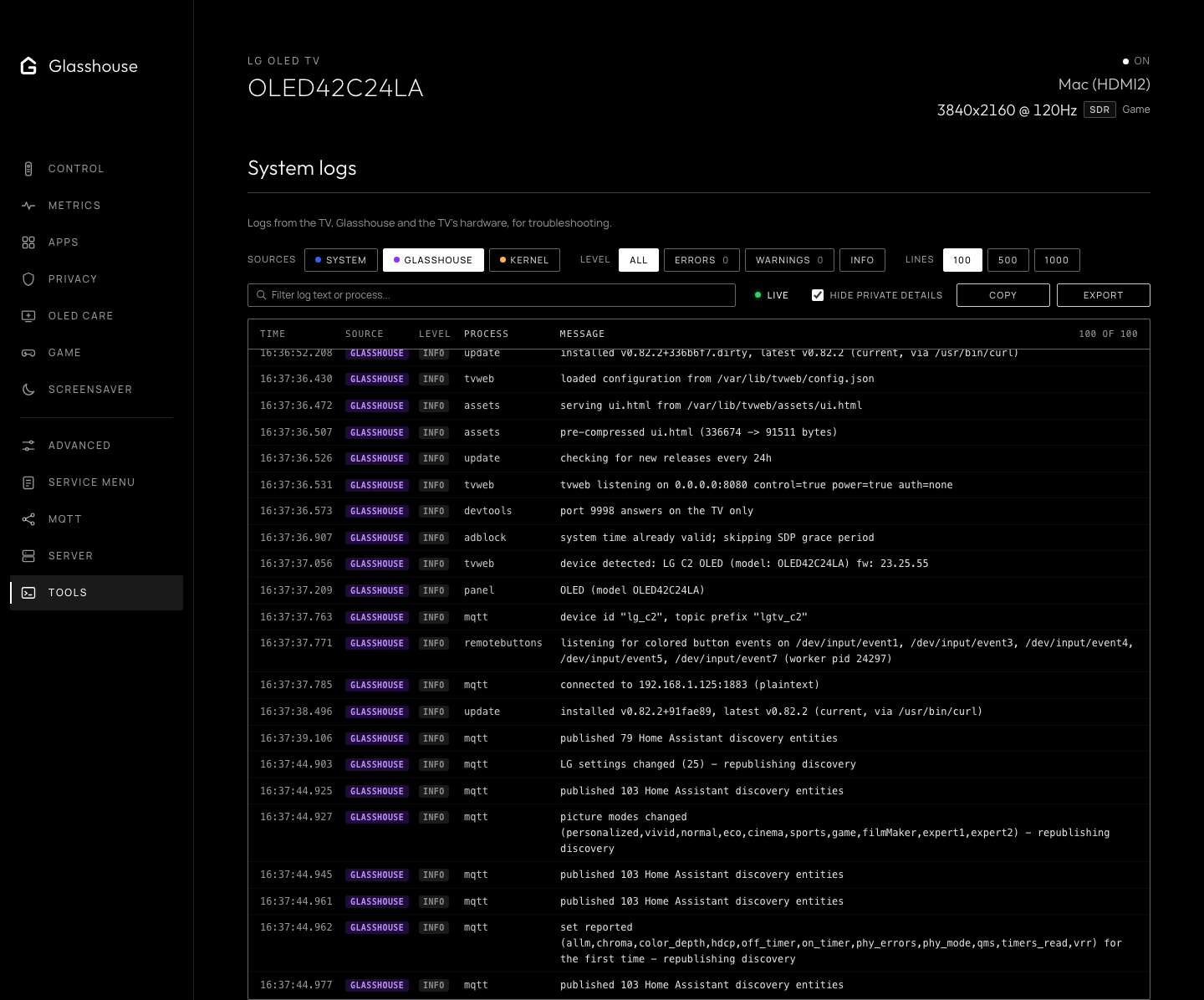Open Metrics via its pulse icon
This screenshot has width=1204, height=1000.
click(x=28, y=206)
